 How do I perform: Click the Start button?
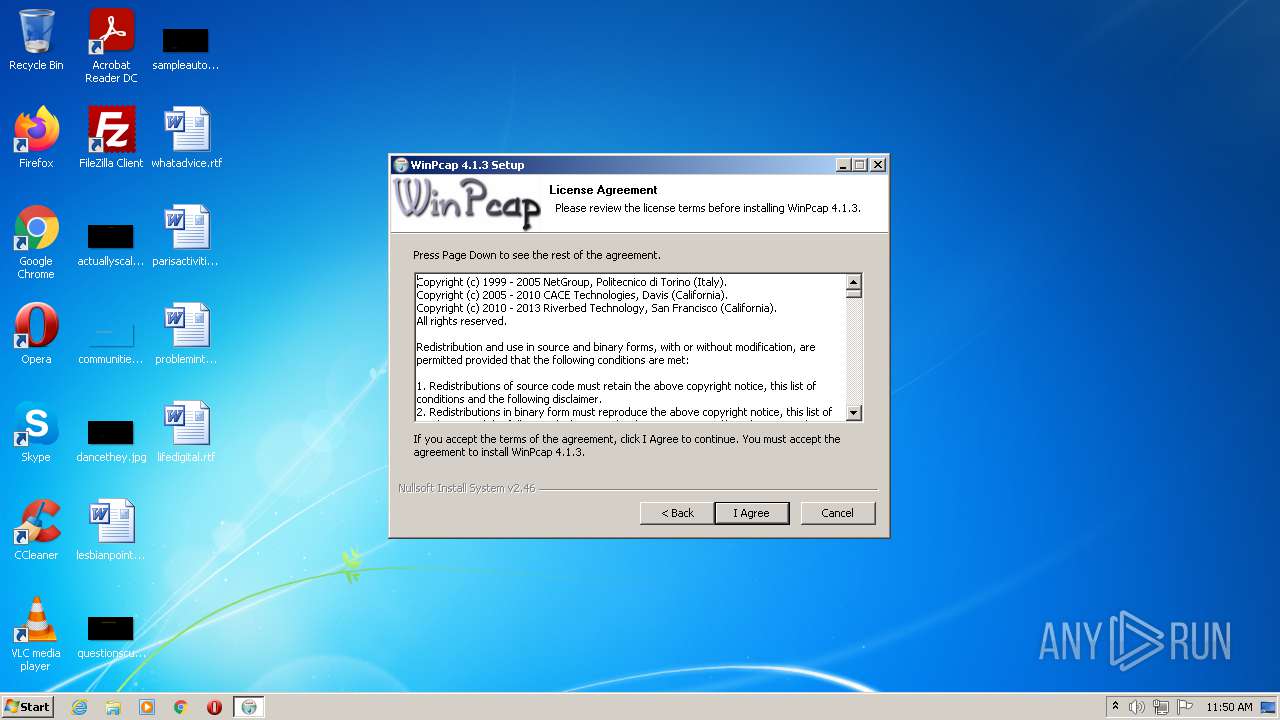28,707
